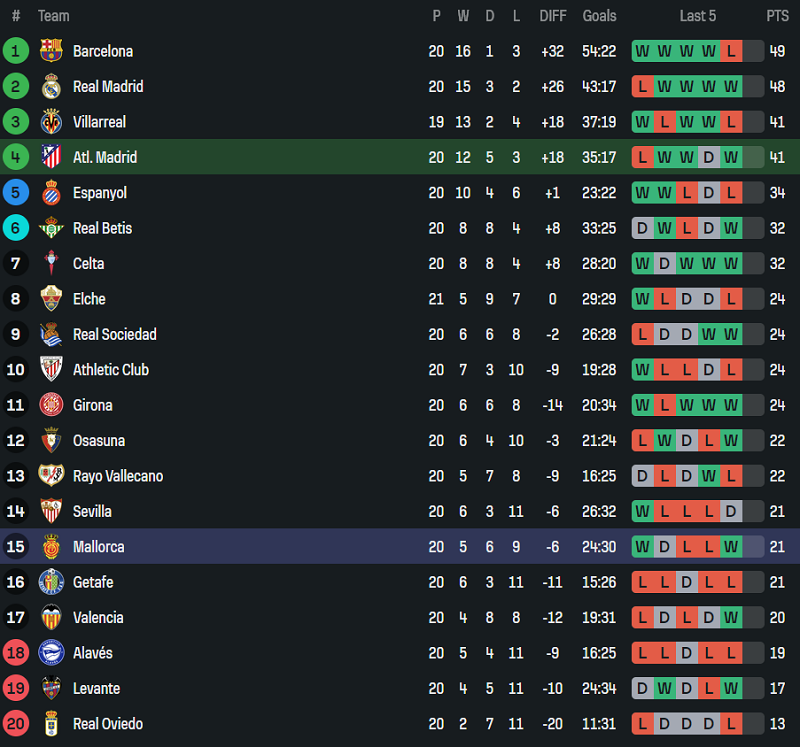This screenshot has height=747, width=800.
Task: Click Barcelona's red L form badge
Action: (731, 51)
